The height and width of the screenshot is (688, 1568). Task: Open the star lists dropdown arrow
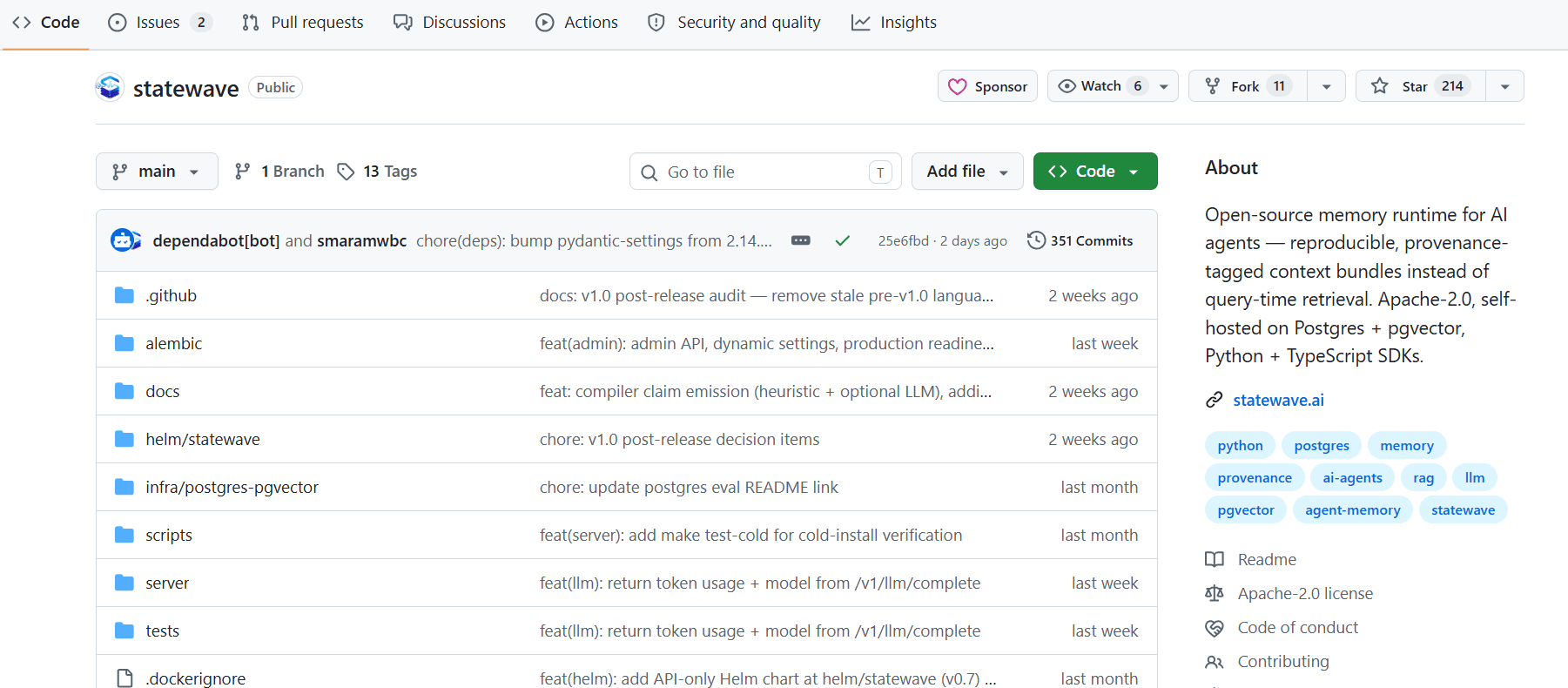point(1504,86)
